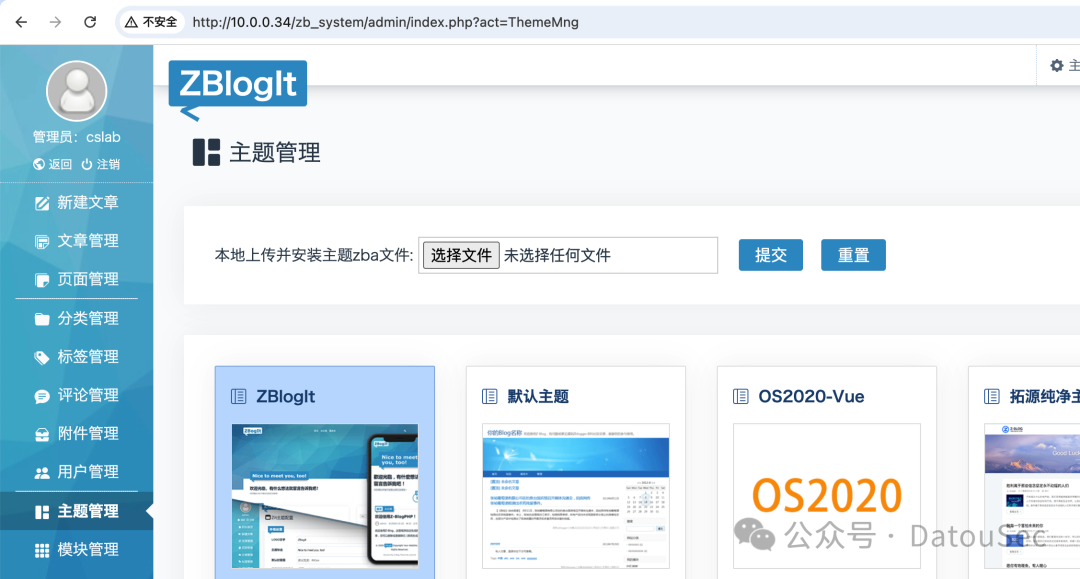Click the 不安全 security warning indicator

151,22
